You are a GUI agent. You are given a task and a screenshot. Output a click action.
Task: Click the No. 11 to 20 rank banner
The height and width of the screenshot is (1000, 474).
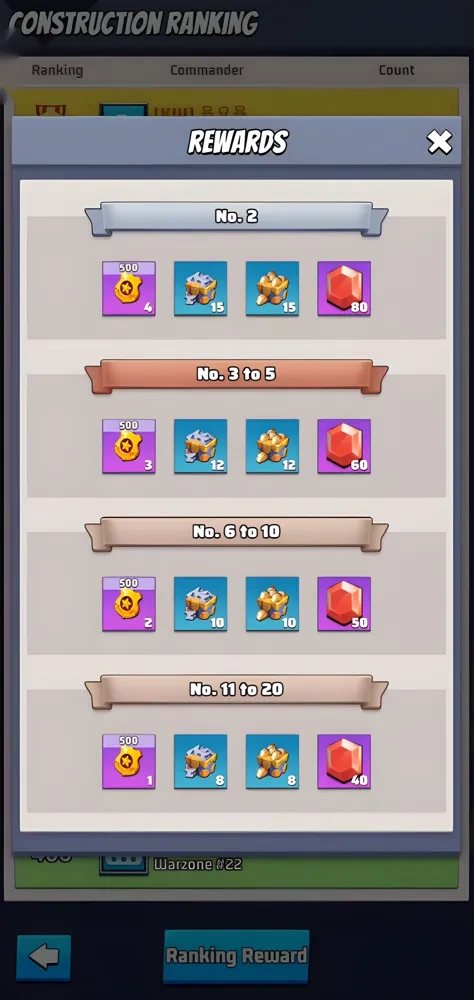pos(236,691)
